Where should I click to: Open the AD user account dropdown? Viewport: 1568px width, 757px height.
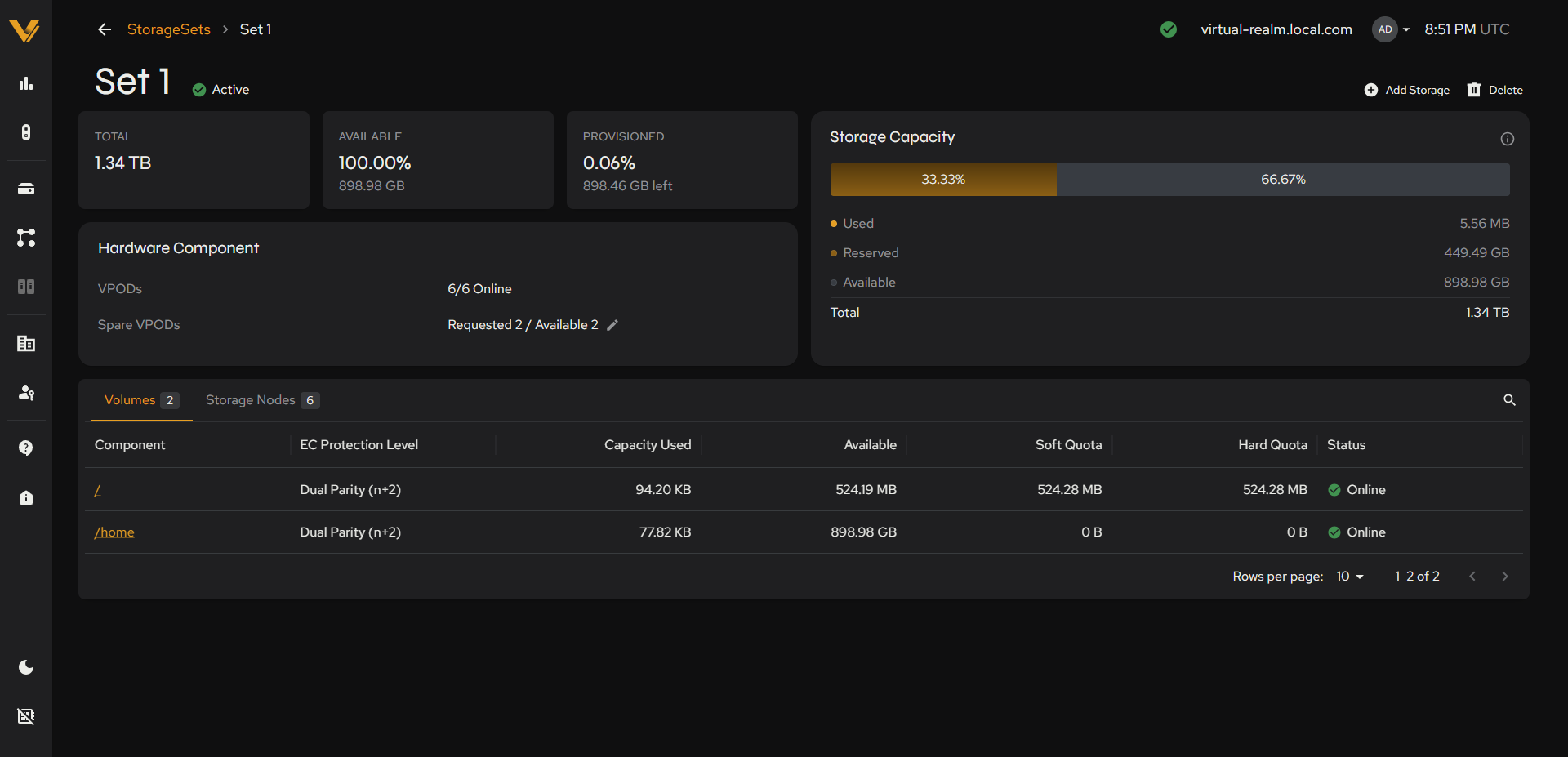[x=1391, y=29]
